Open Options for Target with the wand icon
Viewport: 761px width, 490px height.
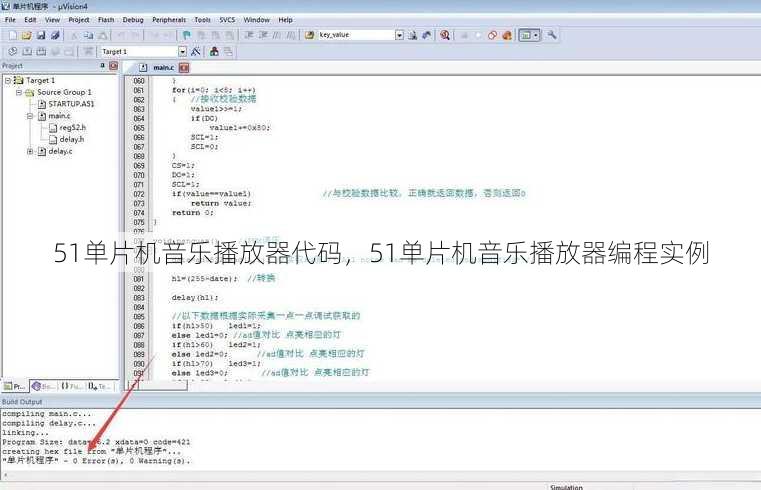(196, 51)
